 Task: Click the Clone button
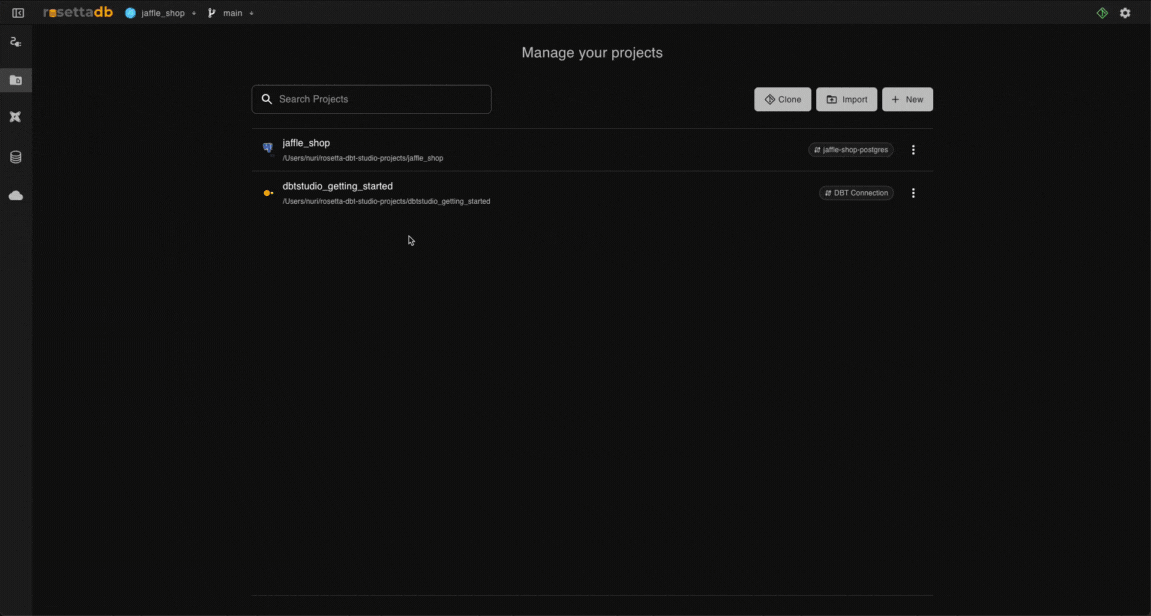click(782, 99)
